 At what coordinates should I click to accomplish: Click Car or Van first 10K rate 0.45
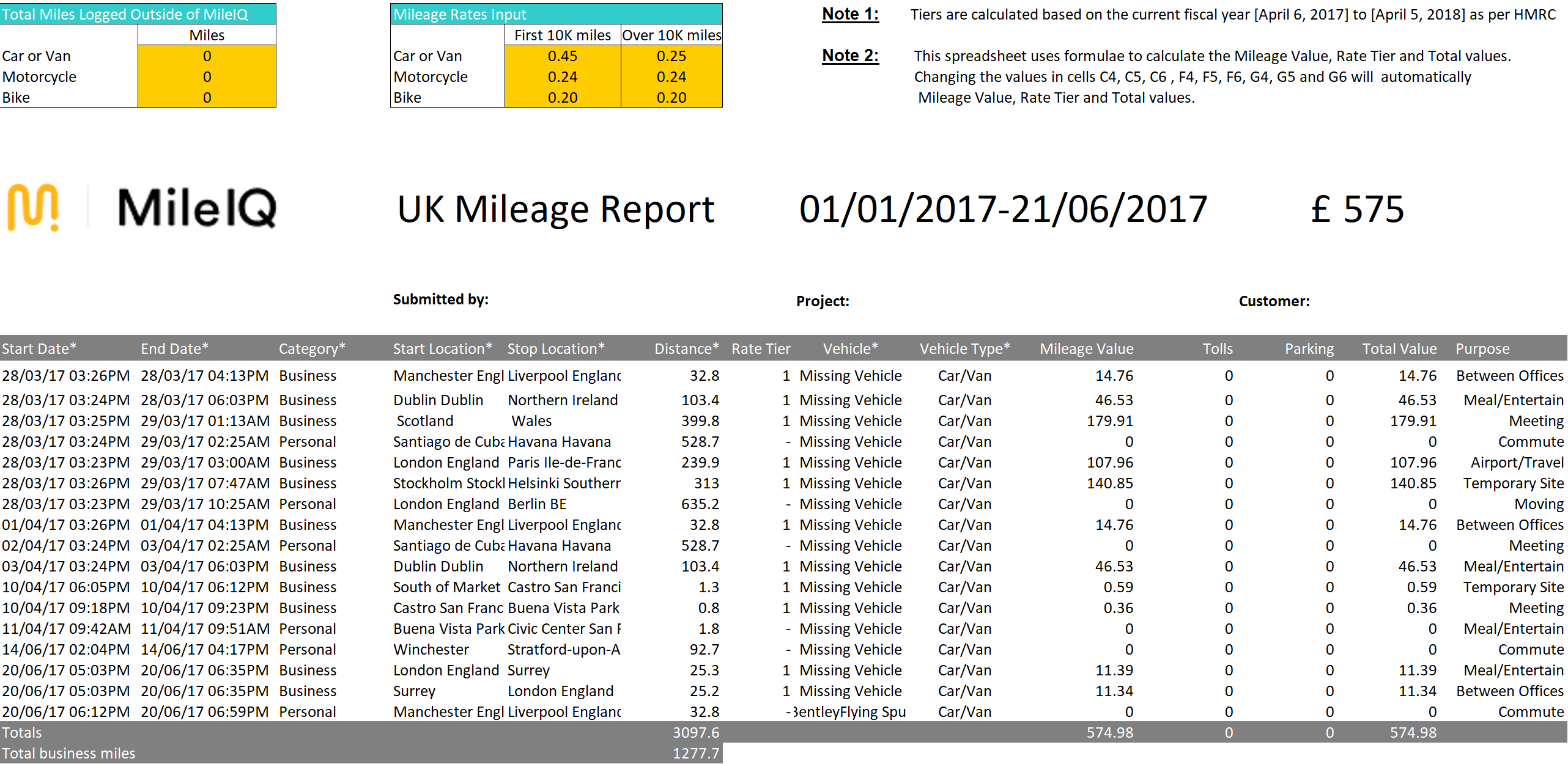(x=563, y=56)
